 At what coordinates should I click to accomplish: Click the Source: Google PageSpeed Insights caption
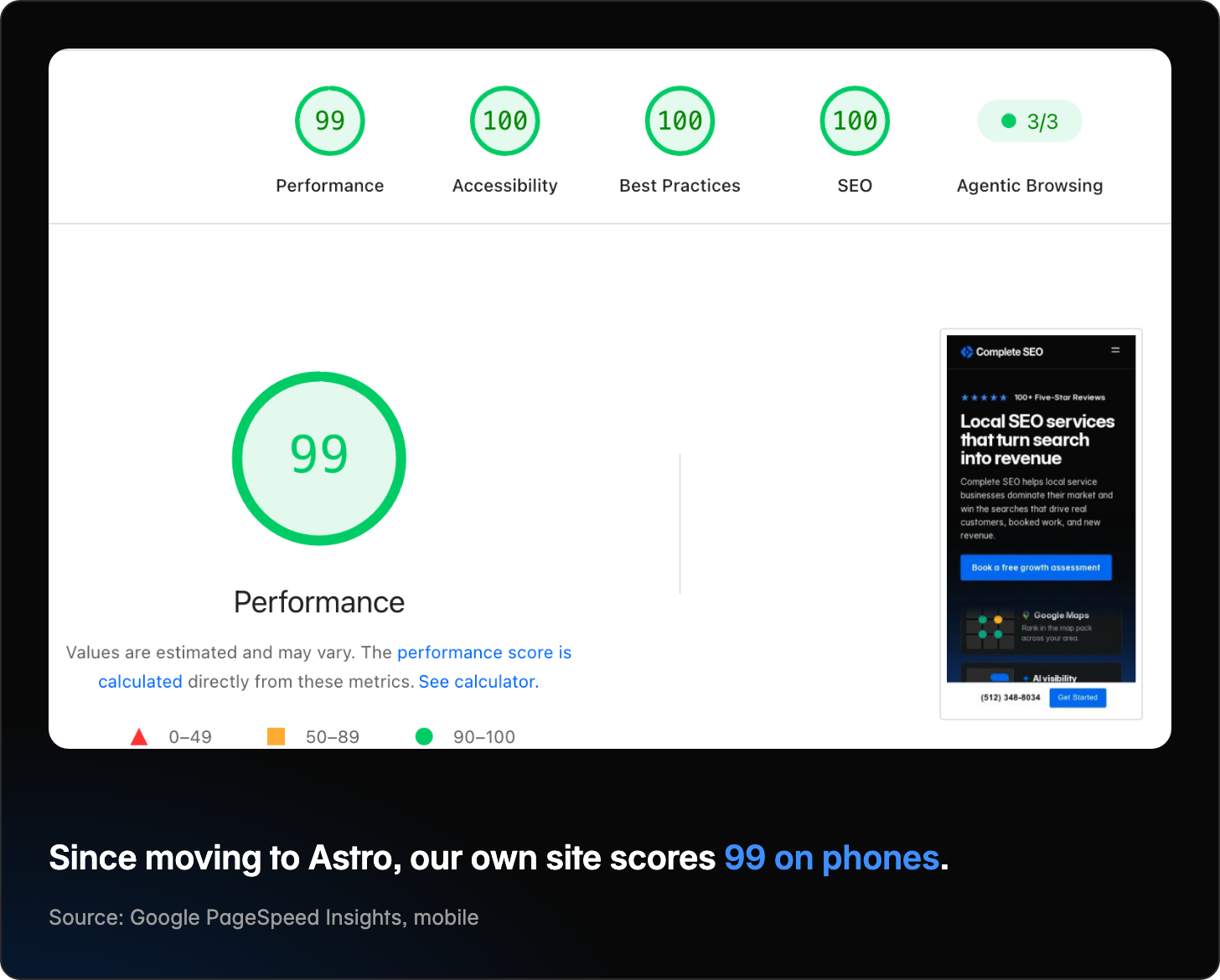[x=264, y=918]
